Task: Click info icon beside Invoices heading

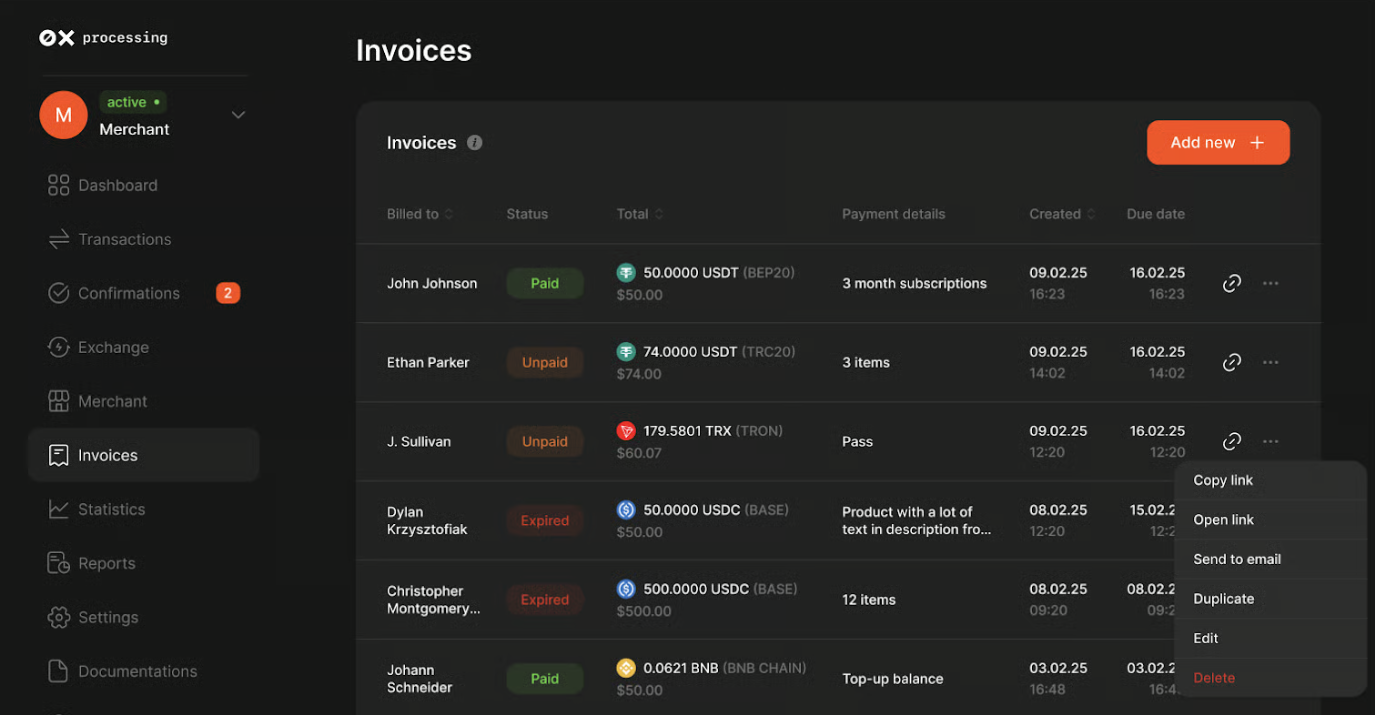Action: click(x=475, y=143)
